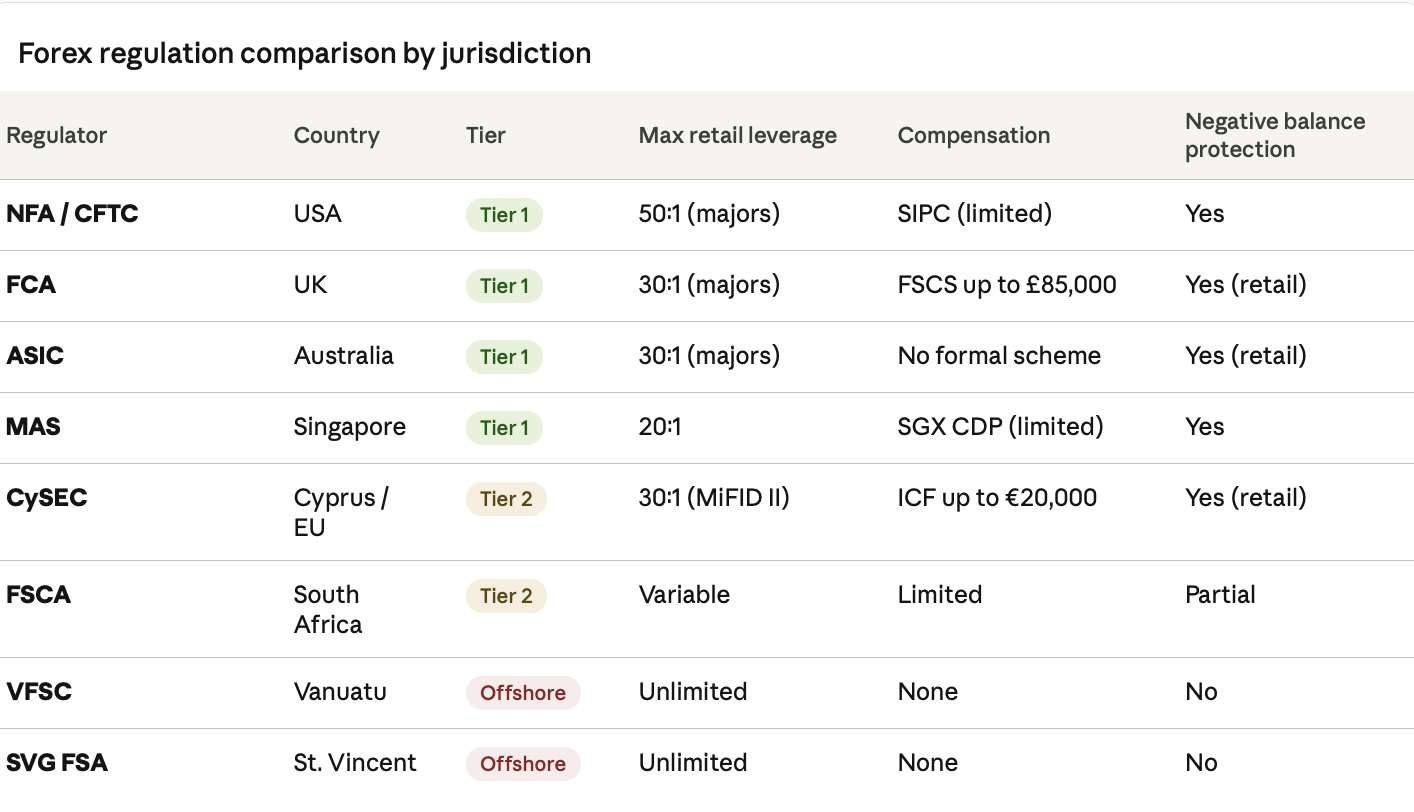Select the ICF up to €20,000 cell
Screen dimensions: 1414x812
click(x=997, y=498)
